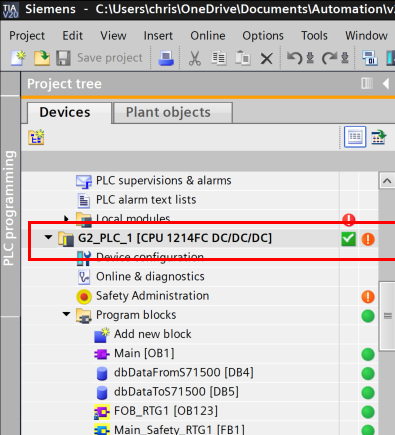Viewport: 395px width, 435px height.
Task: Click green status dot for FOB_RTG1
Action: pyautogui.click(x=368, y=412)
